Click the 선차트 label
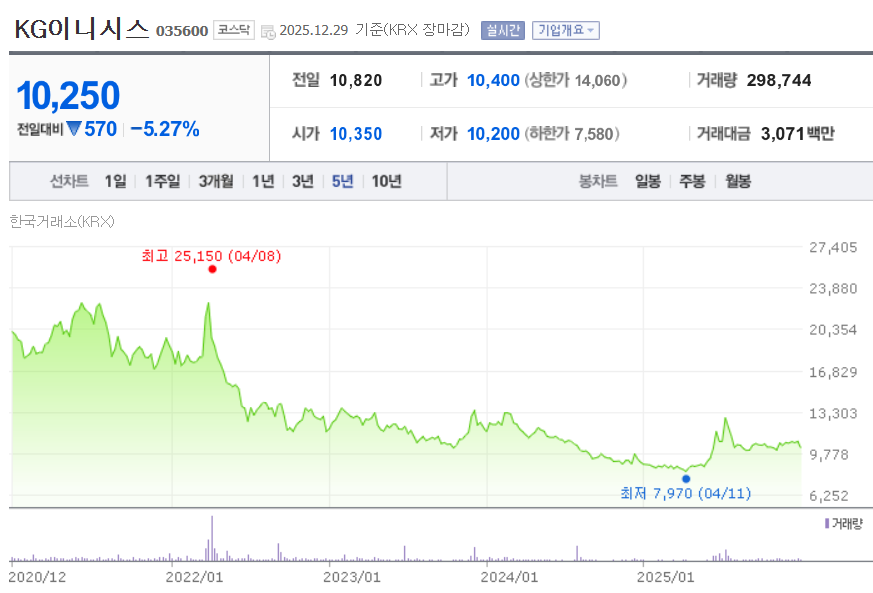Viewport: 873px width, 593px height. [x=69, y=181]
